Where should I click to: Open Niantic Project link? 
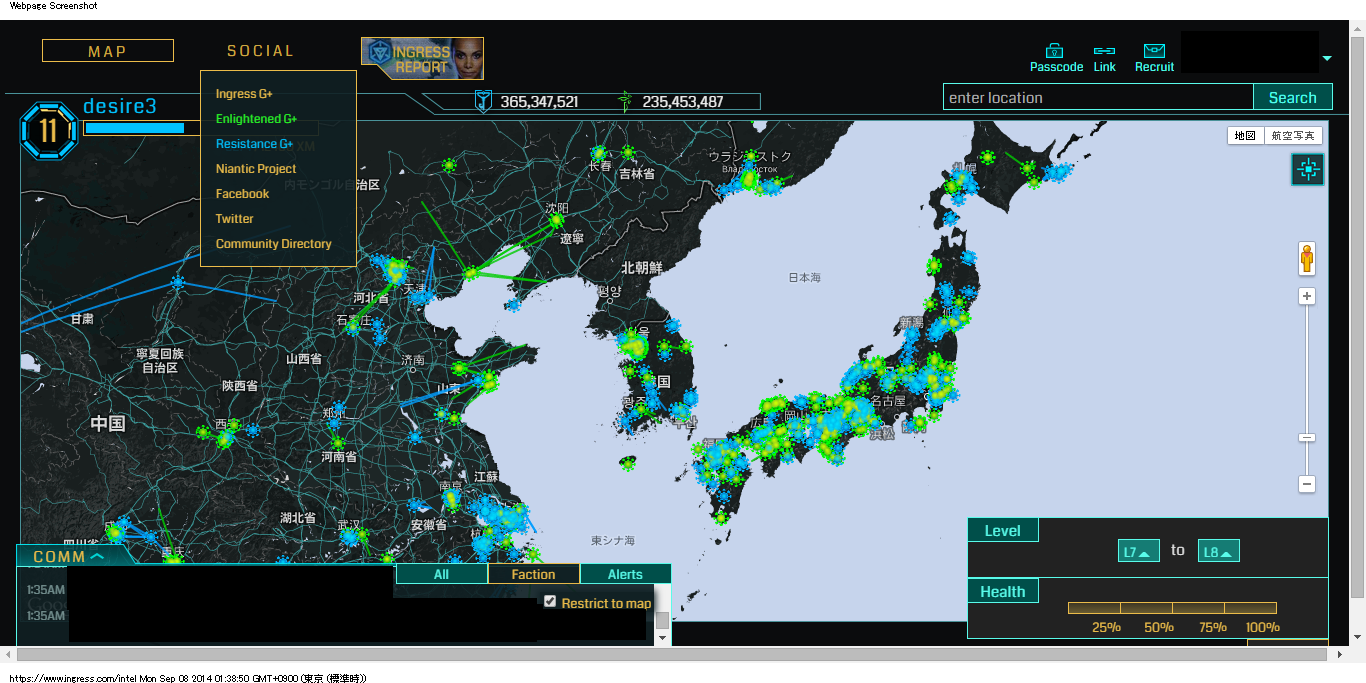(256, 169)
